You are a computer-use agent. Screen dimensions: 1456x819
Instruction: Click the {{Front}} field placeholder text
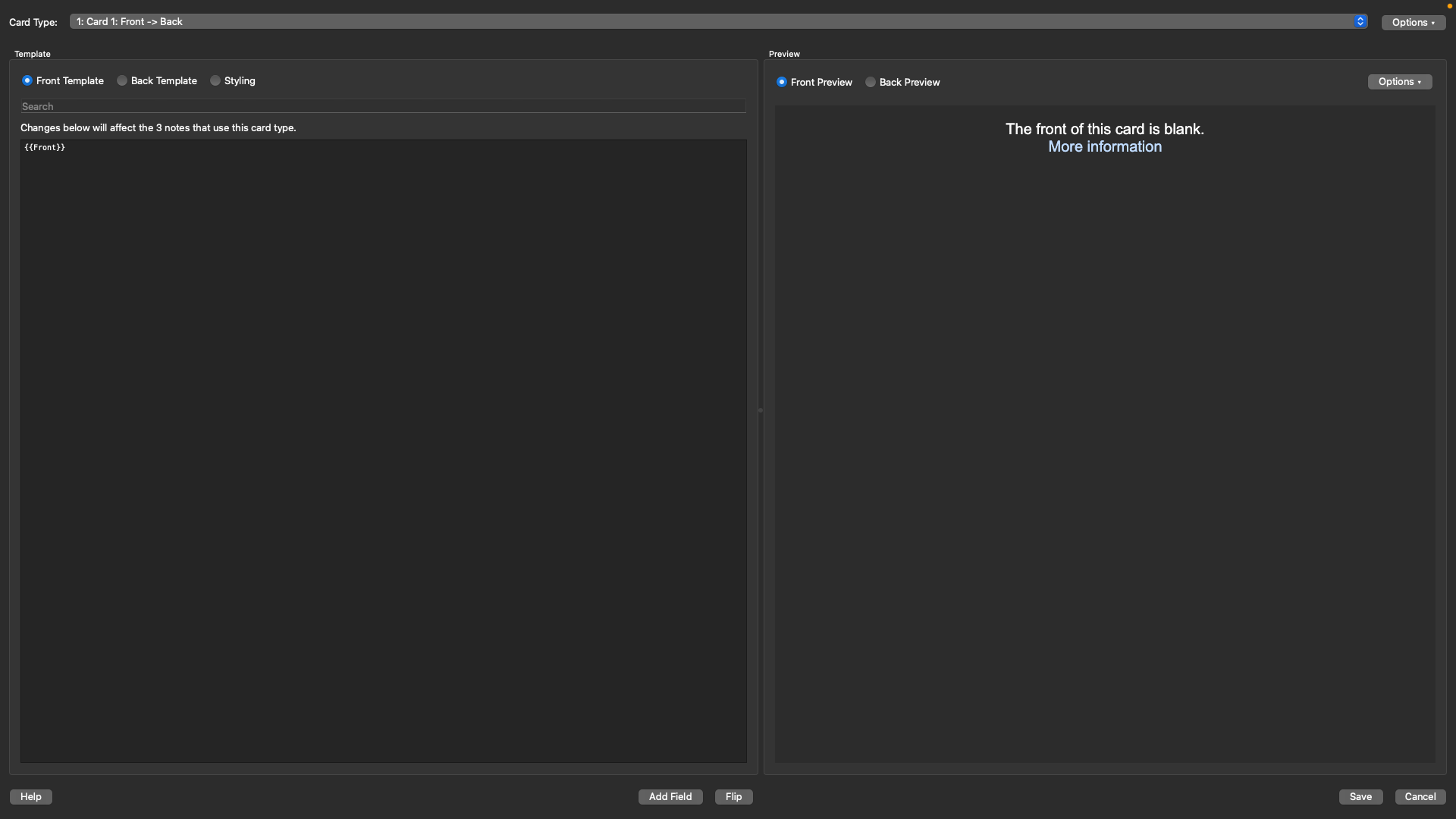[x=45, y=147]
